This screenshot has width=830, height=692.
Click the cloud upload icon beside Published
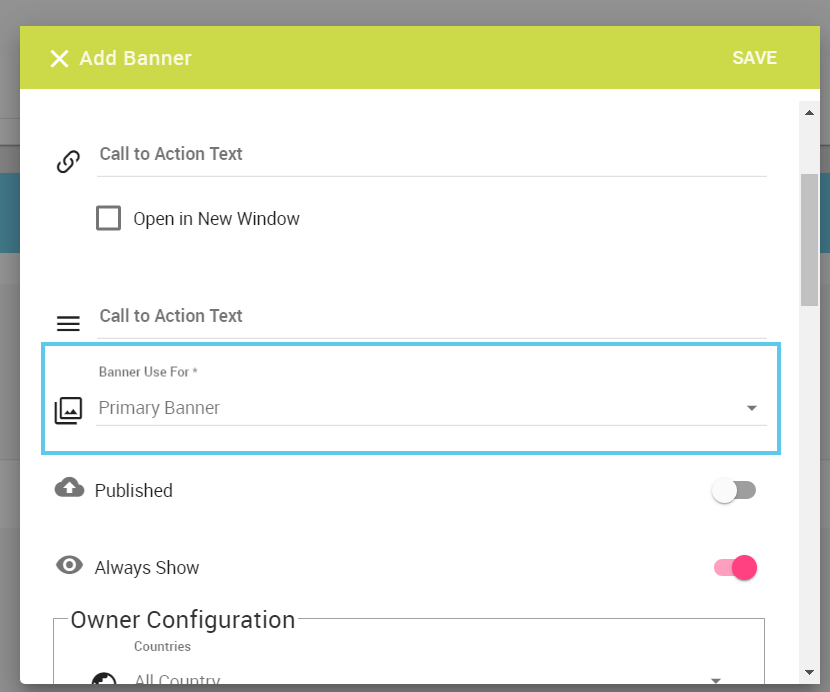coord(69,488)
